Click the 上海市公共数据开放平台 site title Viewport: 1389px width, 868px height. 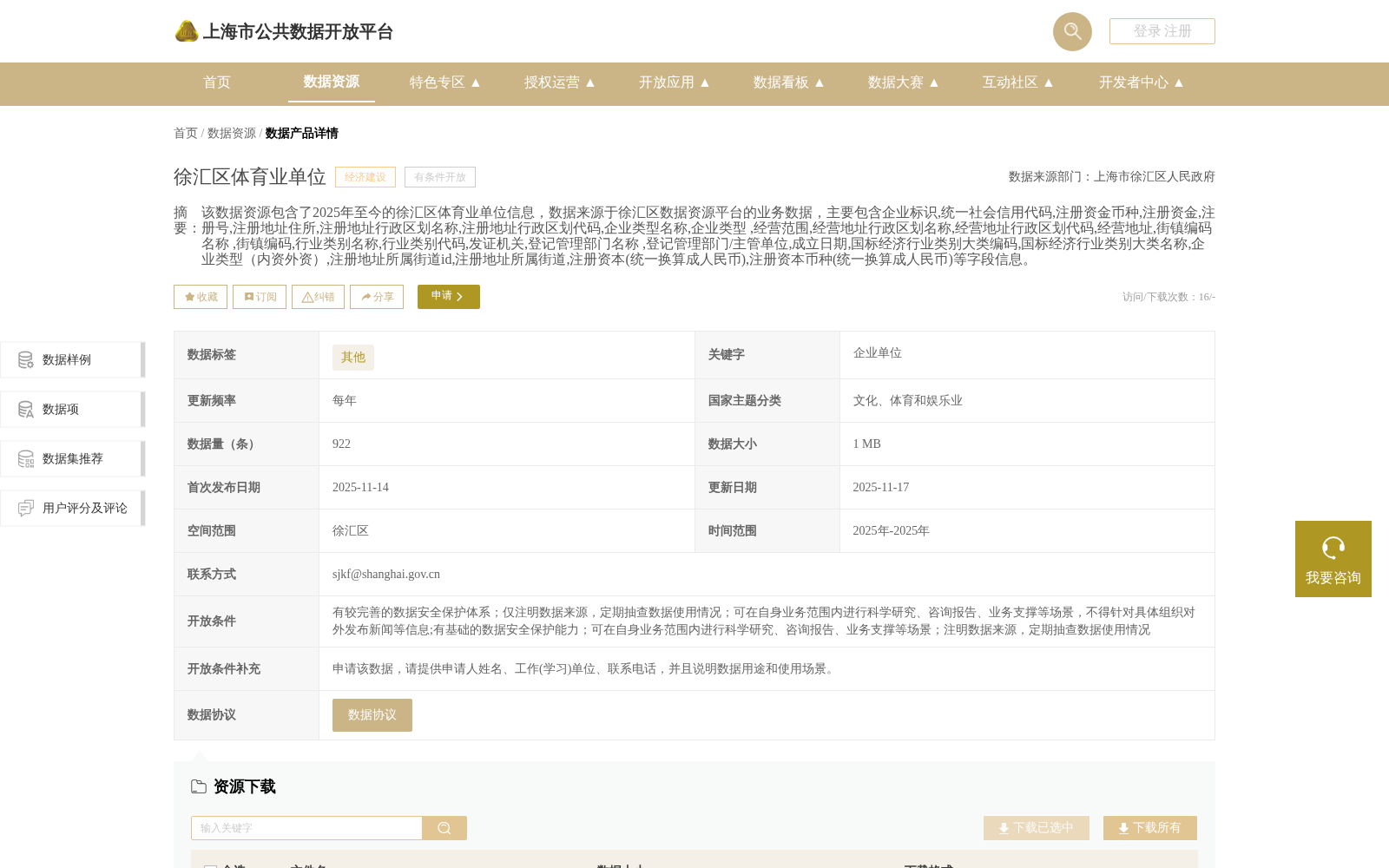point(298,32)
